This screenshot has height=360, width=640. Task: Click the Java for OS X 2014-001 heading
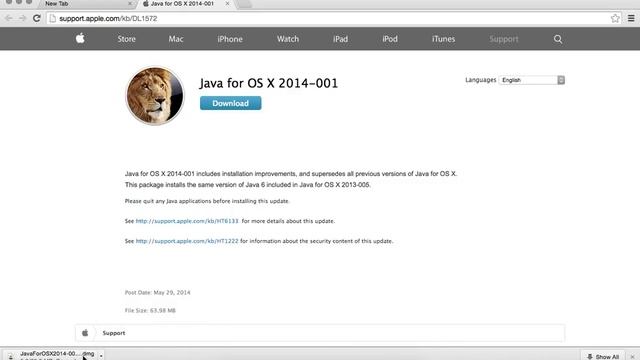(269, 83)
